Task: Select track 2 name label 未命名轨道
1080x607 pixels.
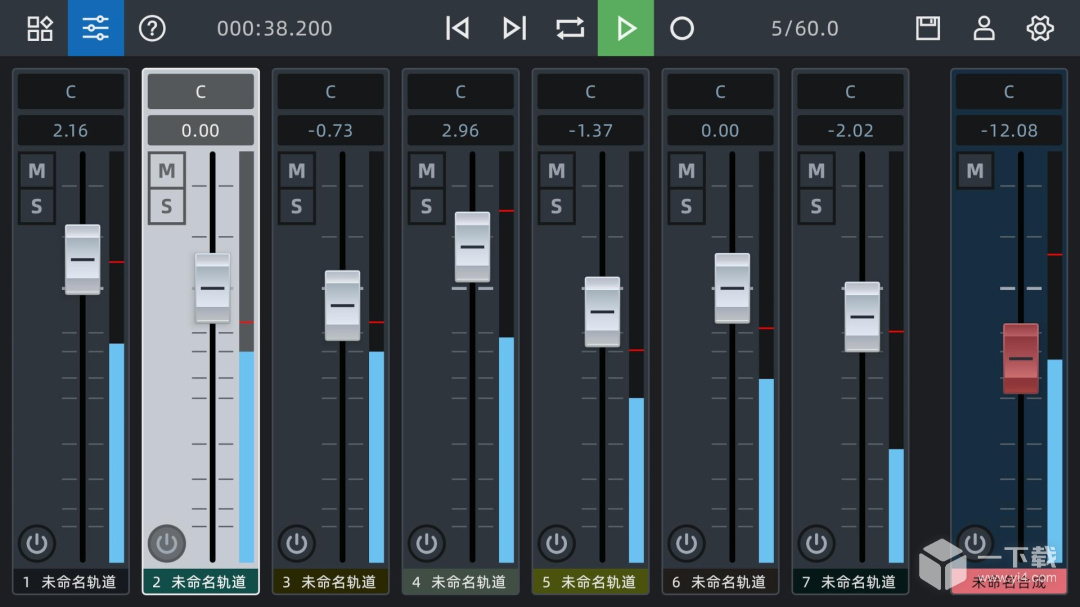Action: click(209, 582)
